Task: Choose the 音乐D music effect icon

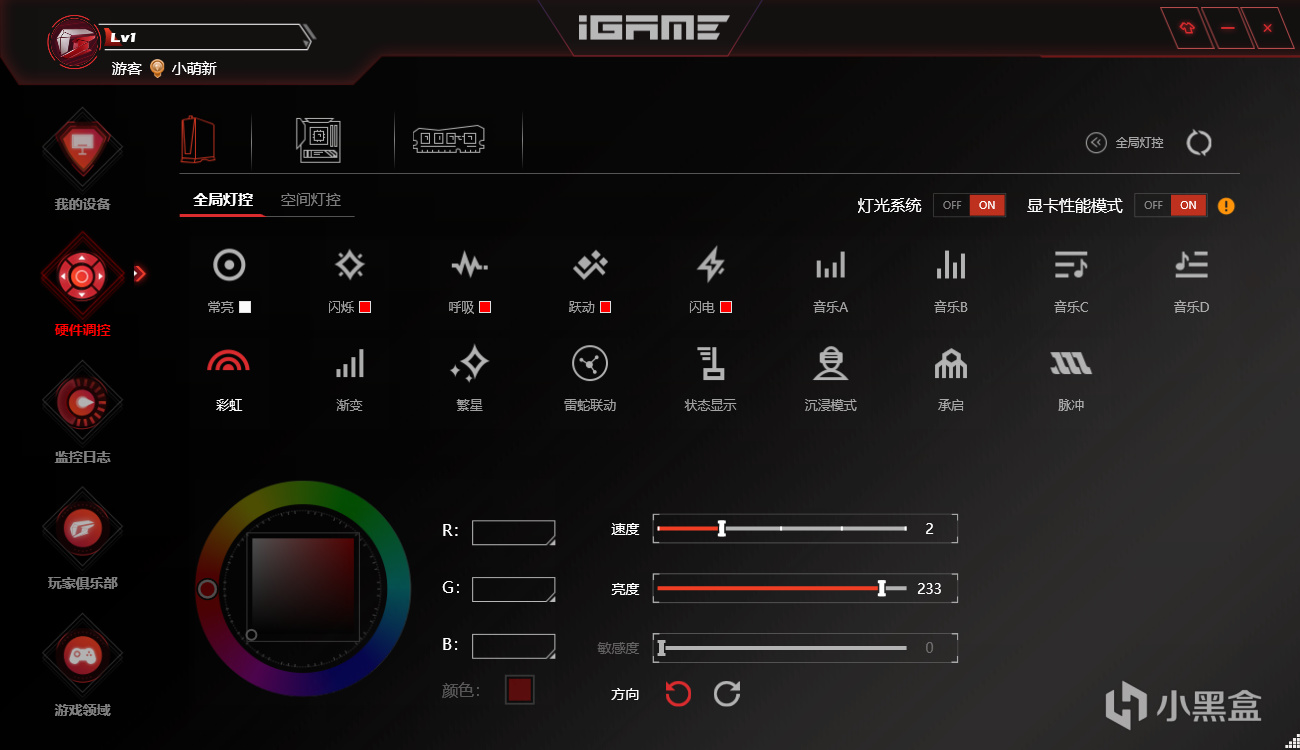Action: point(1191,265)
